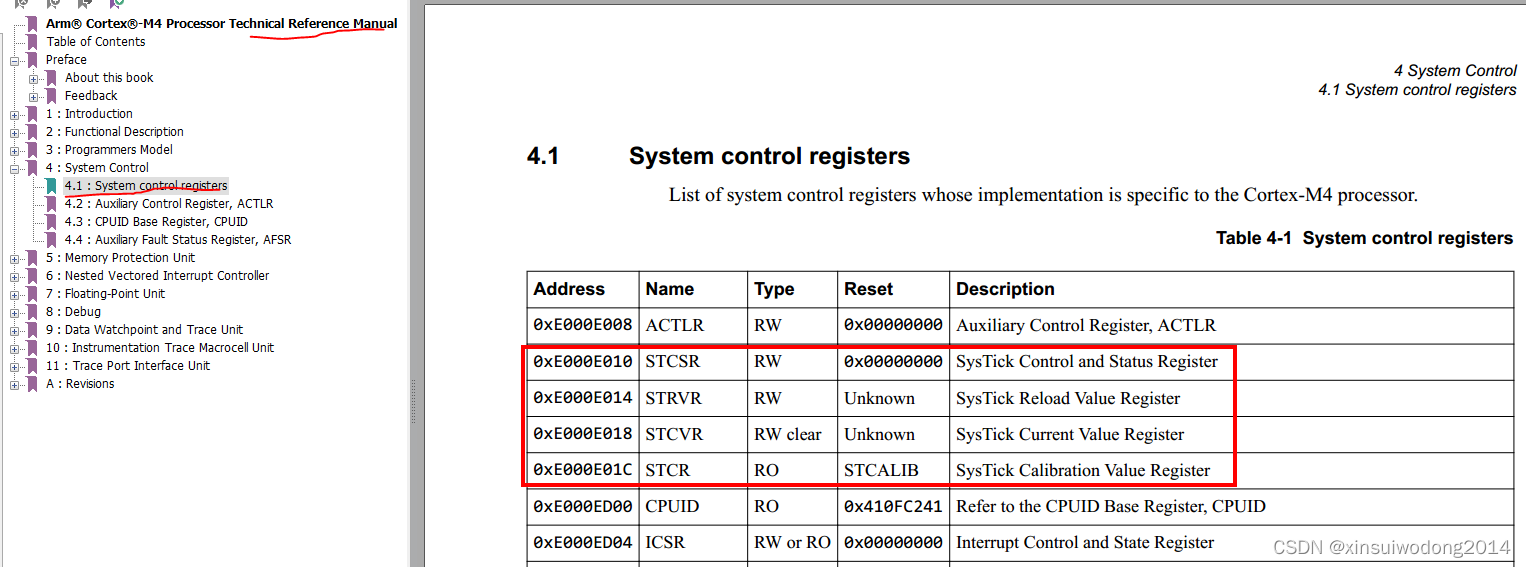Click 'Interrupt Control and State Register' description
1526x567 pixels.
coord(1085,542)
